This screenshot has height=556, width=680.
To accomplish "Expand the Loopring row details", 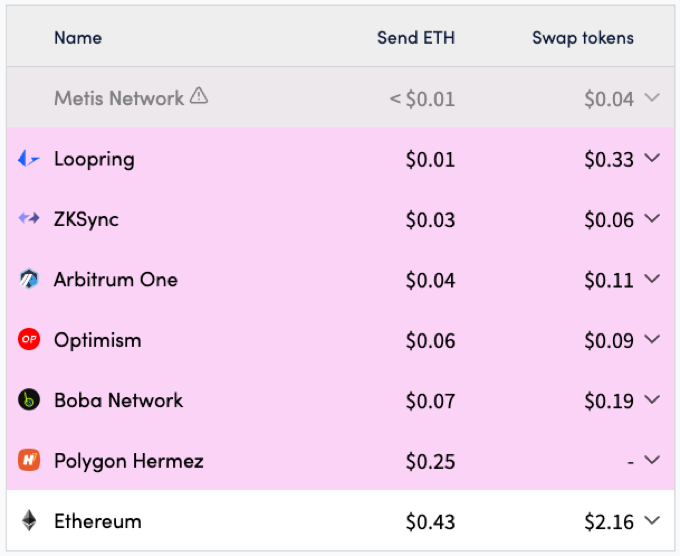I will pos(653,158).
